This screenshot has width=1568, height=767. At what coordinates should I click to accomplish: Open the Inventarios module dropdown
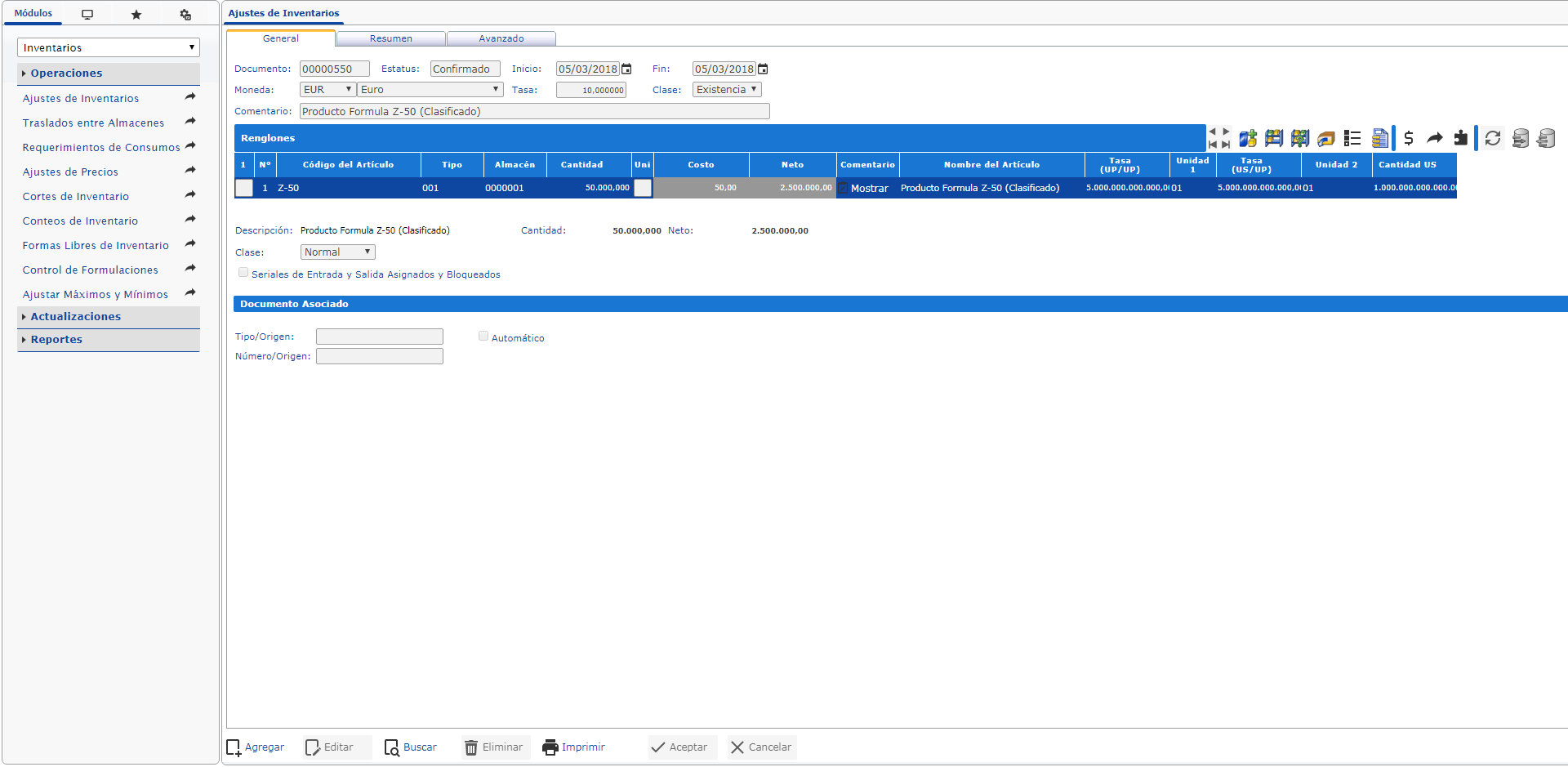109,47
